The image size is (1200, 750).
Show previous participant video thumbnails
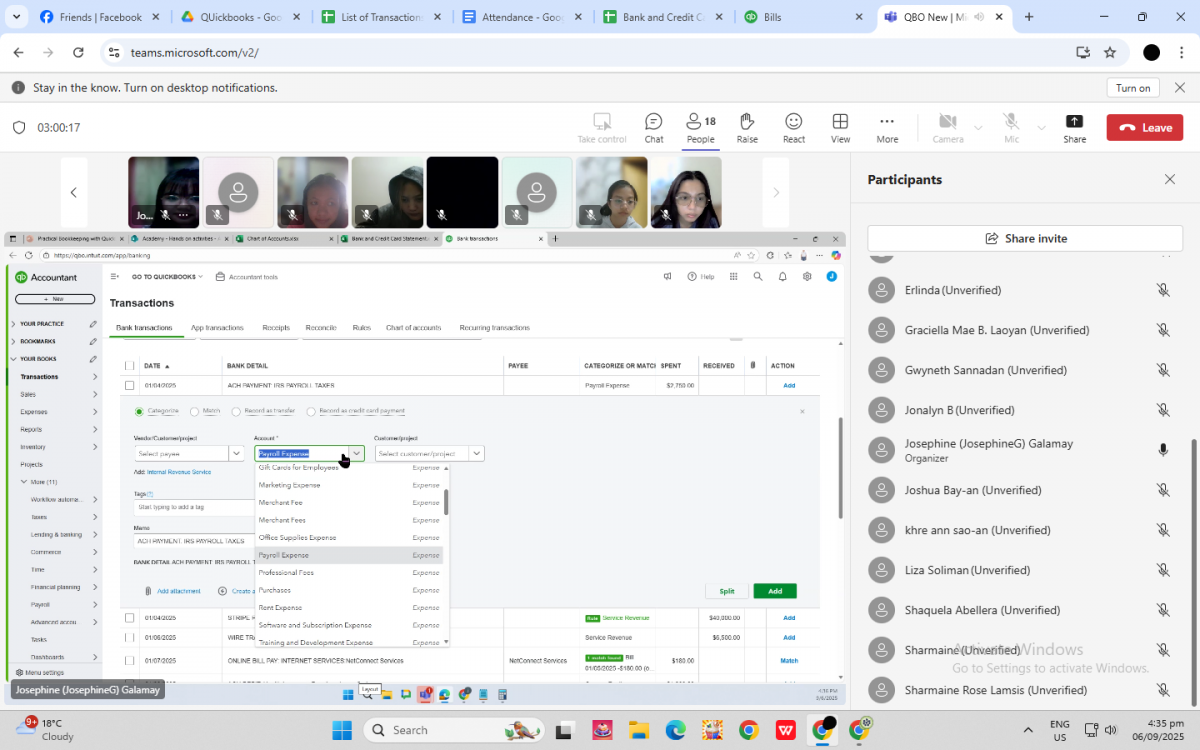(73, 192)
